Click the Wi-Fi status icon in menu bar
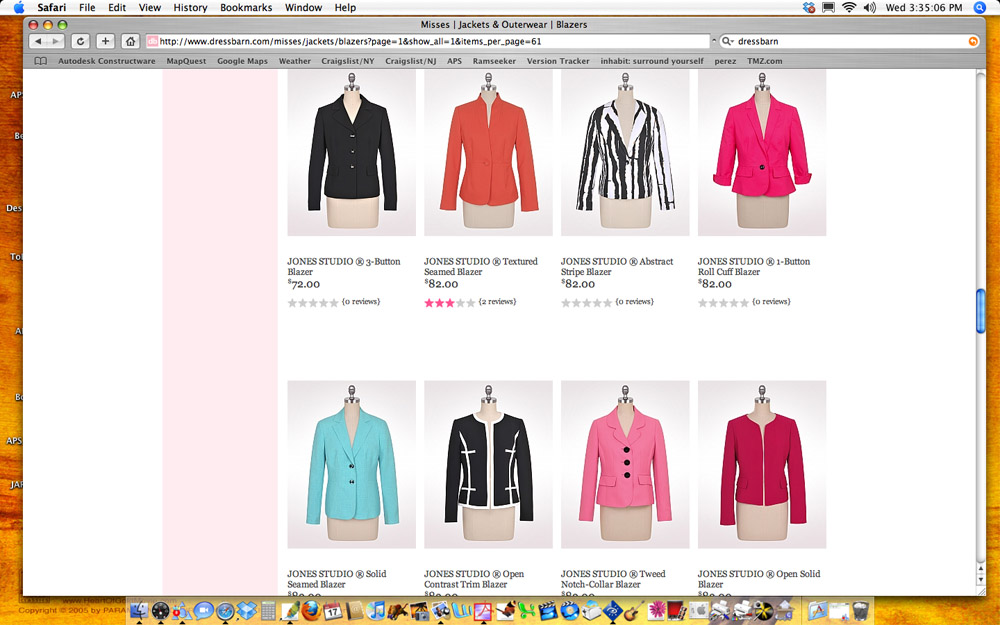This screenshot has width=1000, height=625. [849, 8]
